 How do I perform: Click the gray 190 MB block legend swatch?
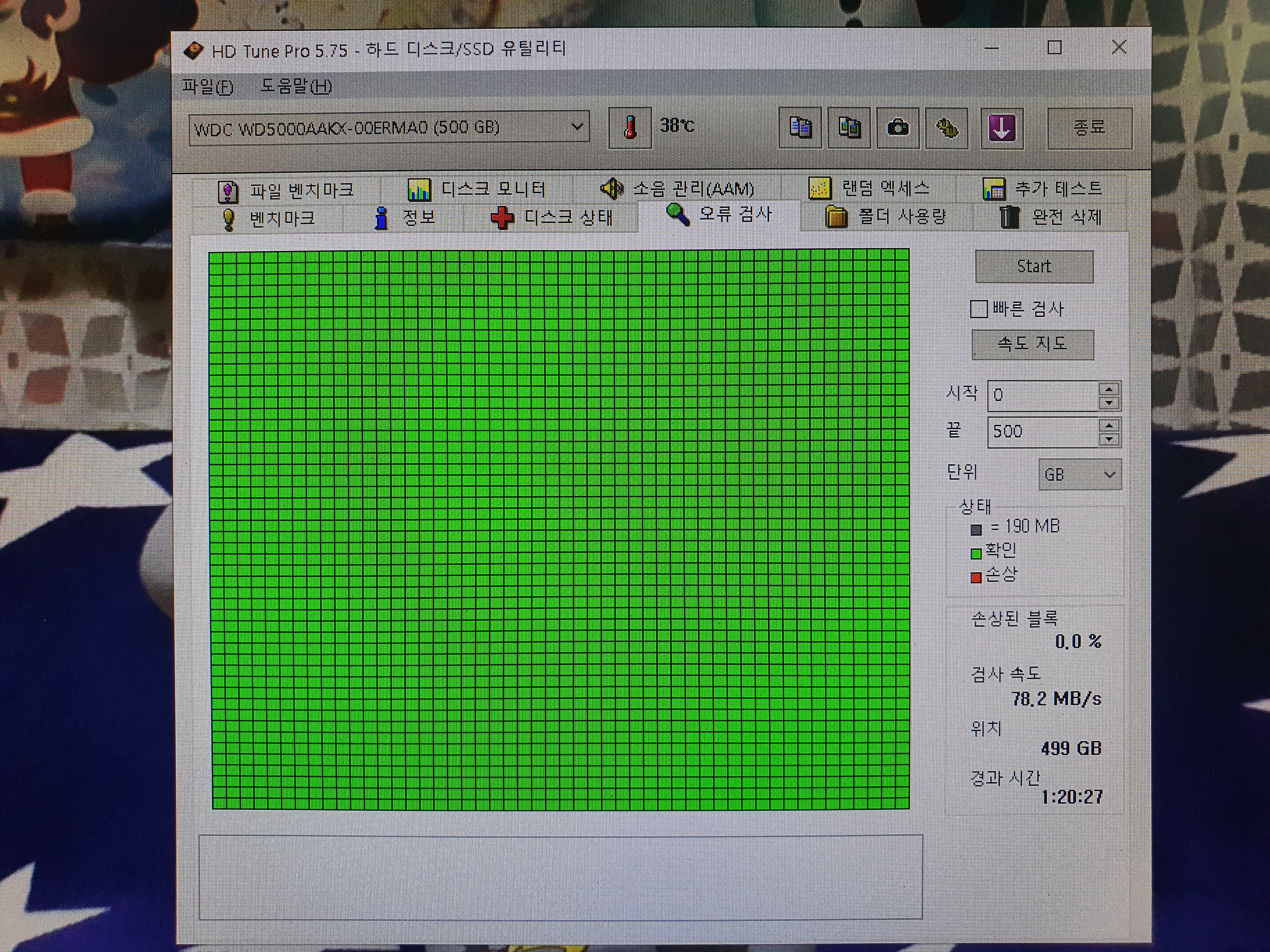point(976,530)
